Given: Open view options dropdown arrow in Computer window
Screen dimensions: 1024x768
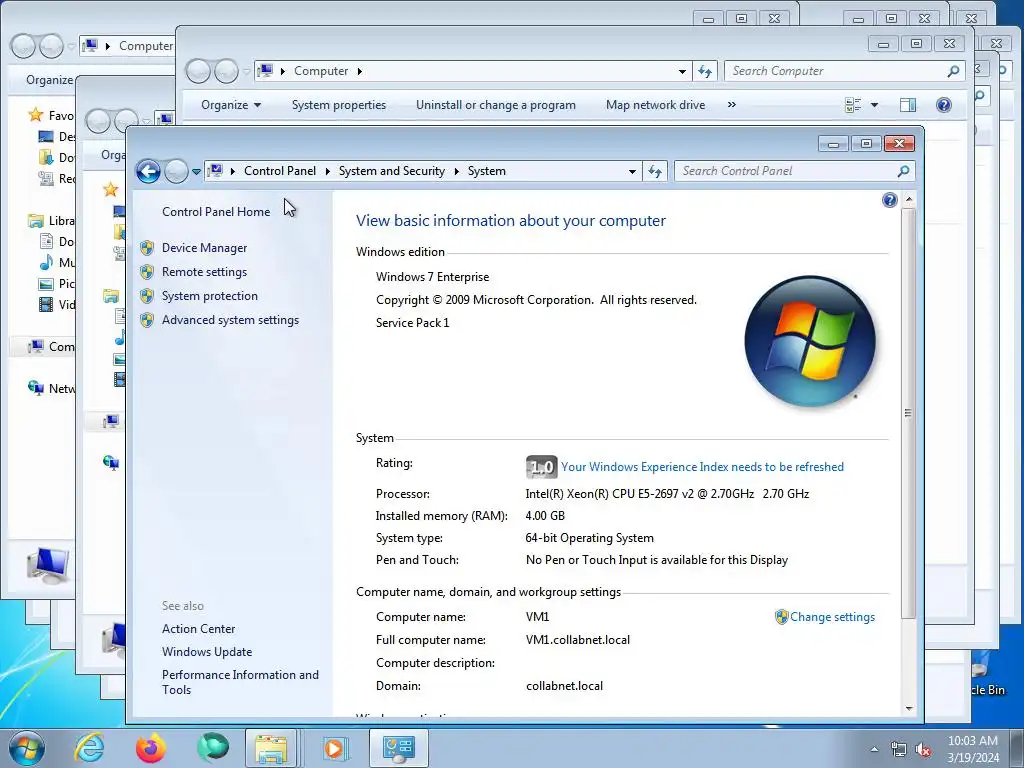Looking at the screenshot, I should (x=874, y=105).
